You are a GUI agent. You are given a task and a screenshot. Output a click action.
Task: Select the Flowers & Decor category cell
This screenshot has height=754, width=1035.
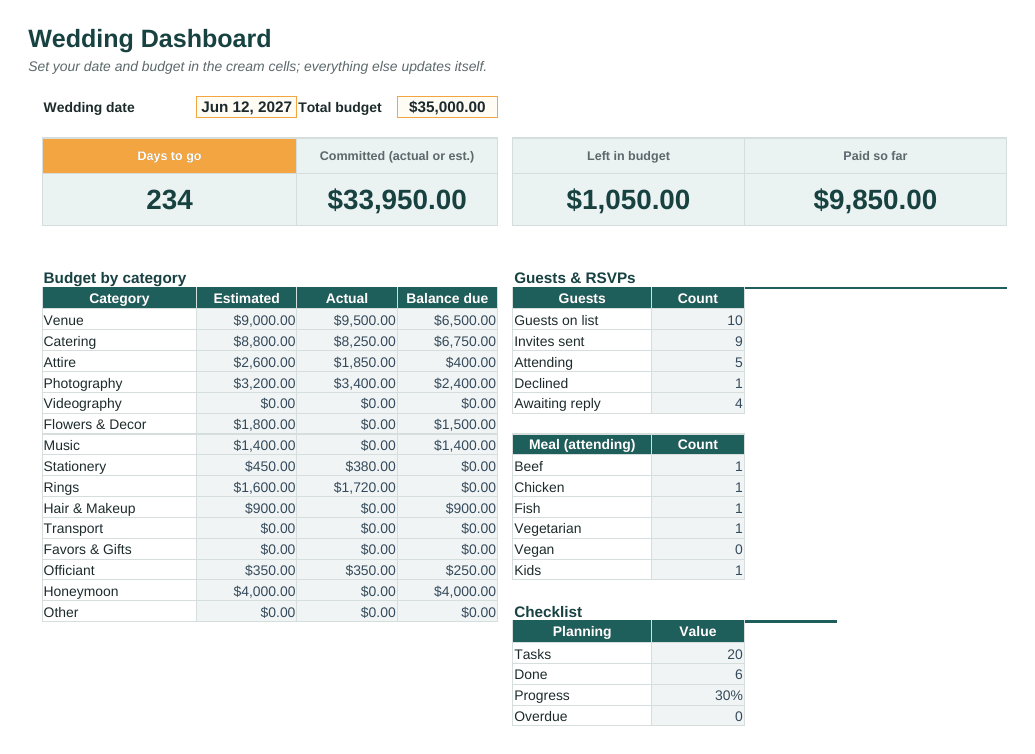119,425
